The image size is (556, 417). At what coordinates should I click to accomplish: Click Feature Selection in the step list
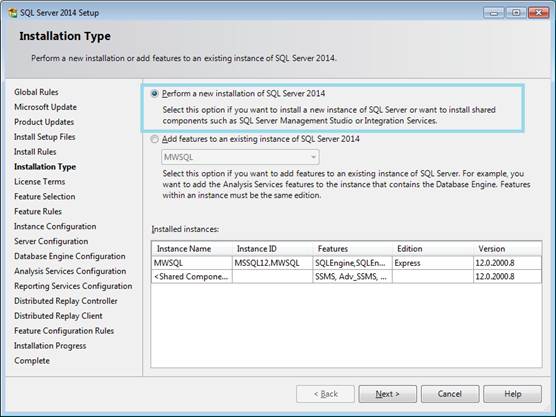(x=45, y=196)
